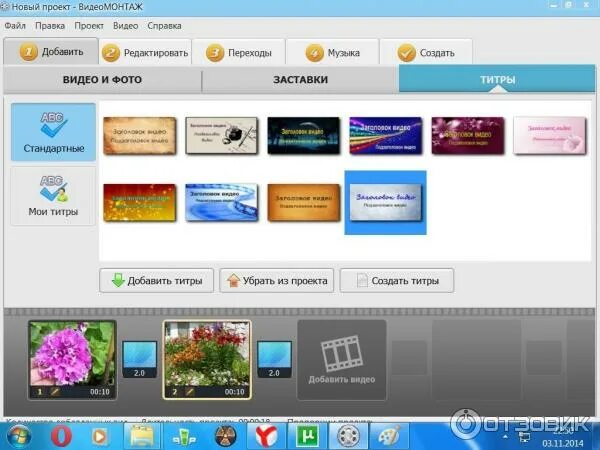
Task: Choose the blue film strip title template
Action: click(222, 202)
